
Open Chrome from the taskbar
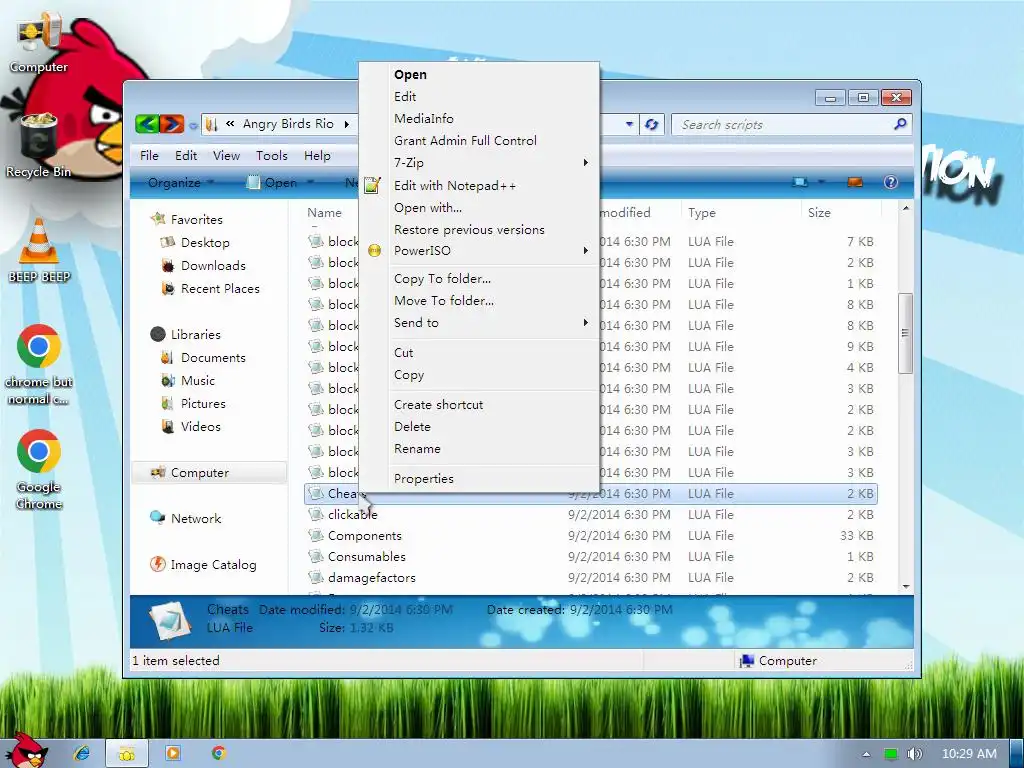(219, 753)
